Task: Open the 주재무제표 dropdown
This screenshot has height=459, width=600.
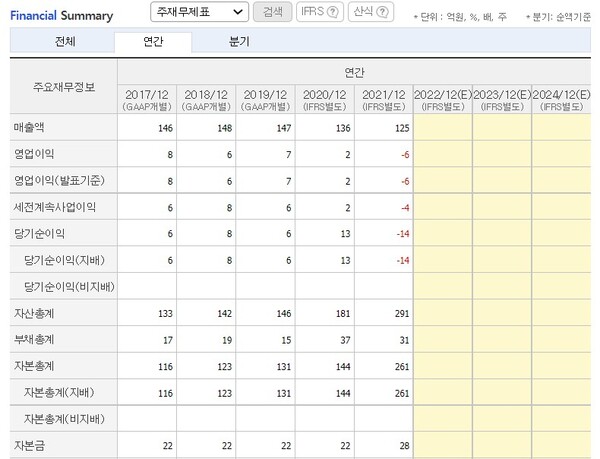Action: (x=198, y=11)
